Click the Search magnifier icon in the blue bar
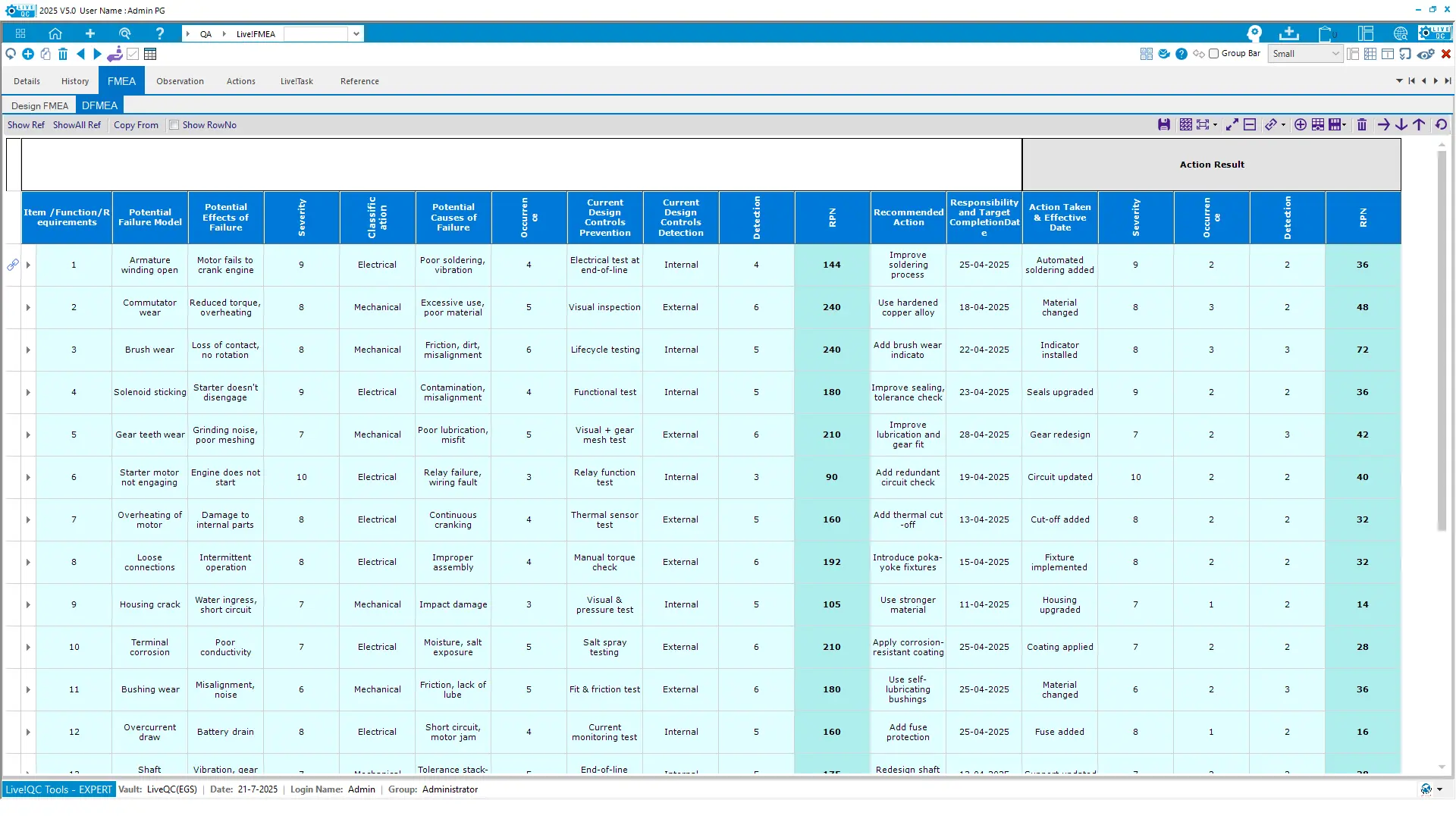Image resolution: width=1456 pixels, height=819 pixels. coord(125,33)
